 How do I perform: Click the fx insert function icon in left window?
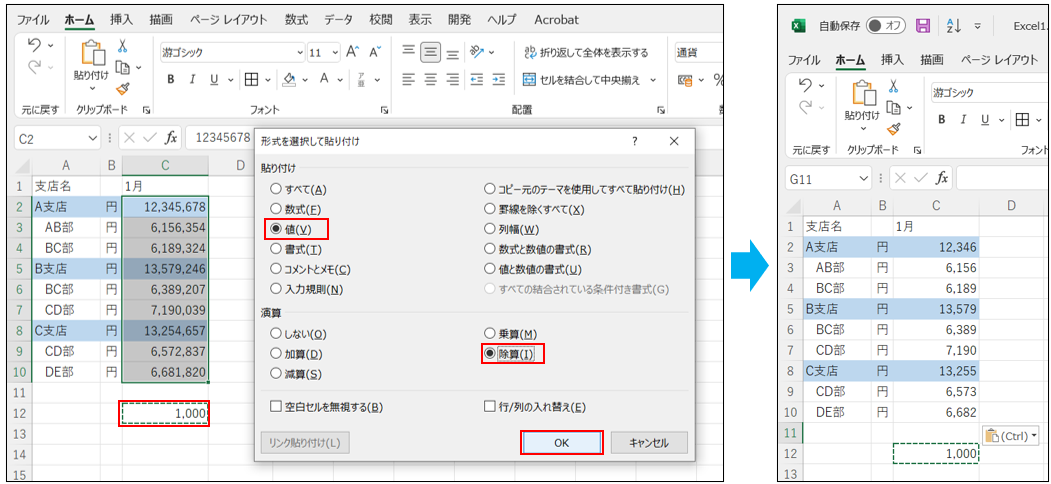pos(171,138)
